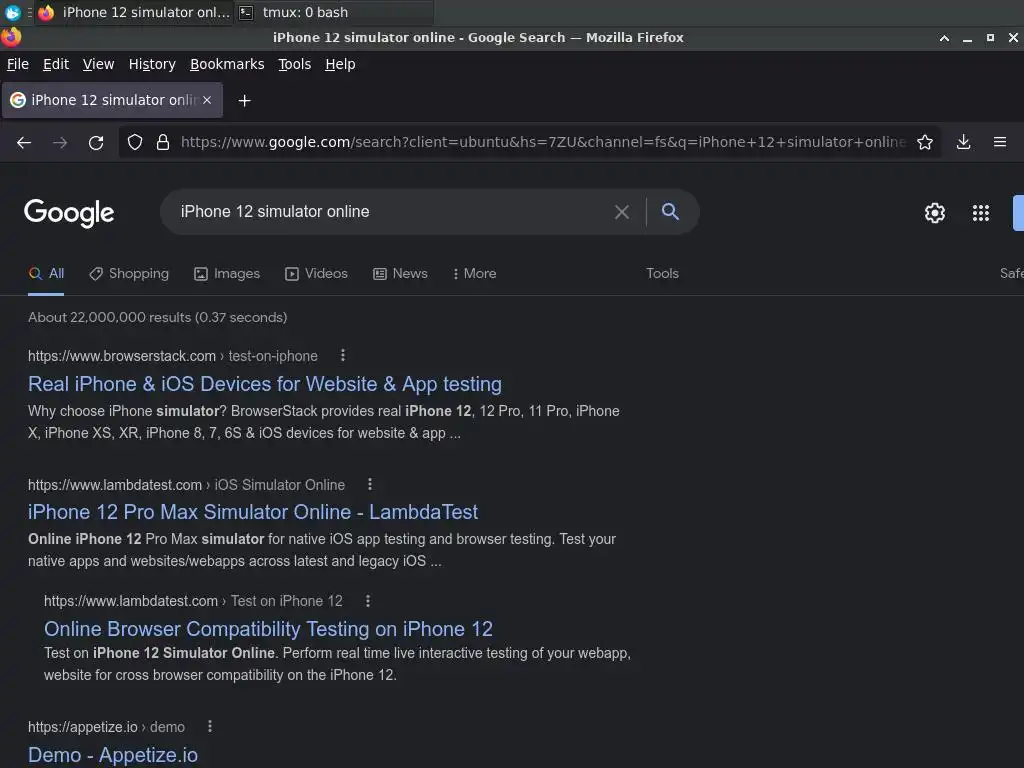View site security padlock info
The width and height of the screenshot is (1024, 768).
click(x=163, y=142)
